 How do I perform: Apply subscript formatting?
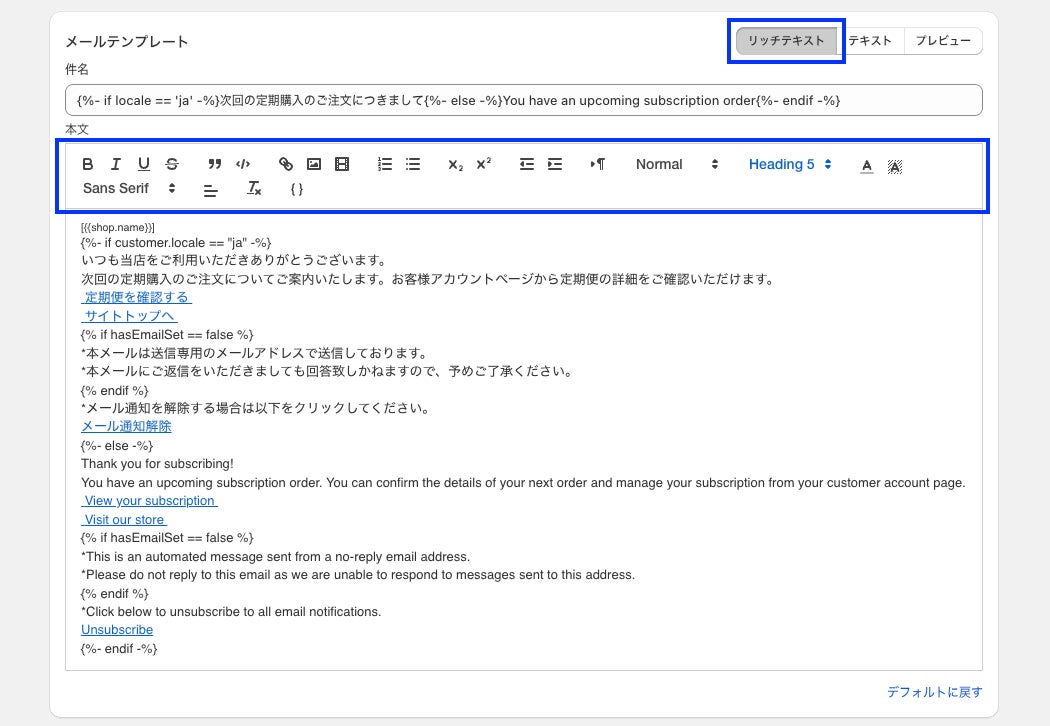point(455,165)
